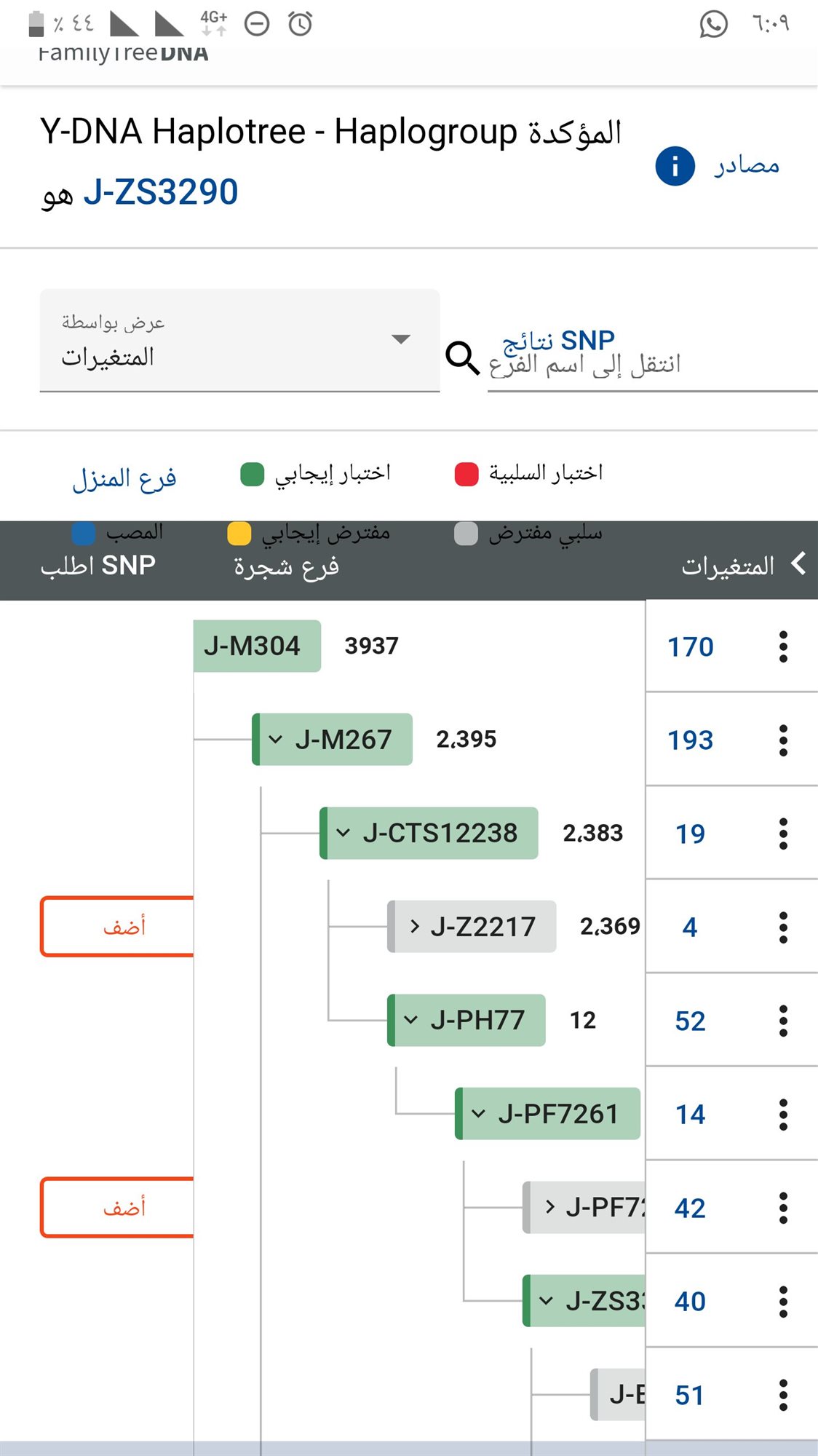Collapse the J-M267 branch

(274, 739)
